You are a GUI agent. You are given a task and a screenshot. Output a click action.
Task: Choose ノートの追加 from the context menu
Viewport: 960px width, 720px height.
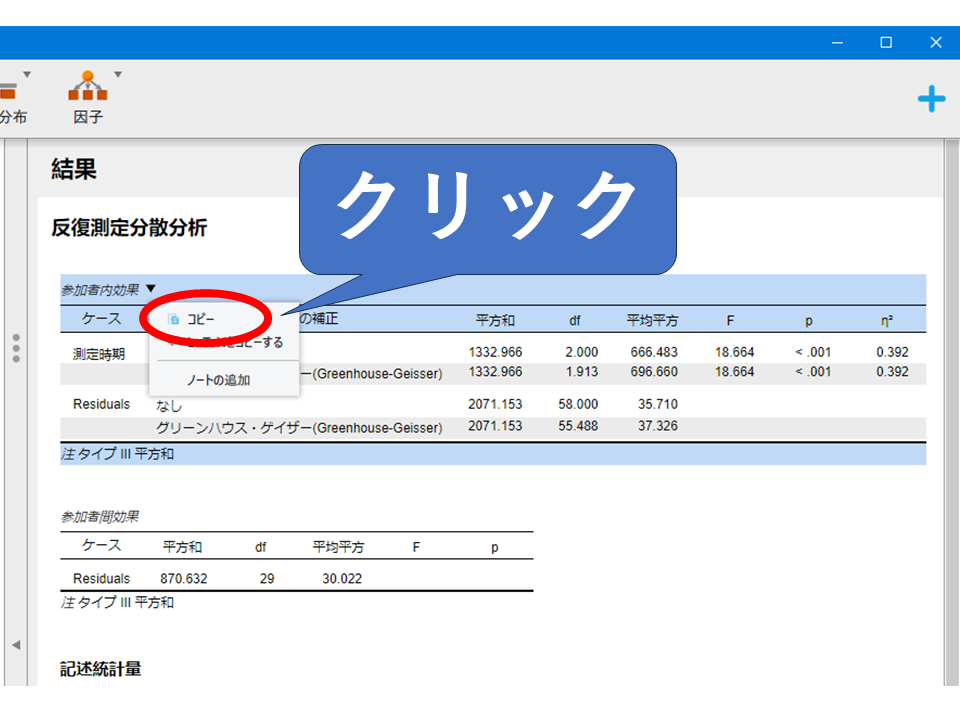[x=218, y=380]
